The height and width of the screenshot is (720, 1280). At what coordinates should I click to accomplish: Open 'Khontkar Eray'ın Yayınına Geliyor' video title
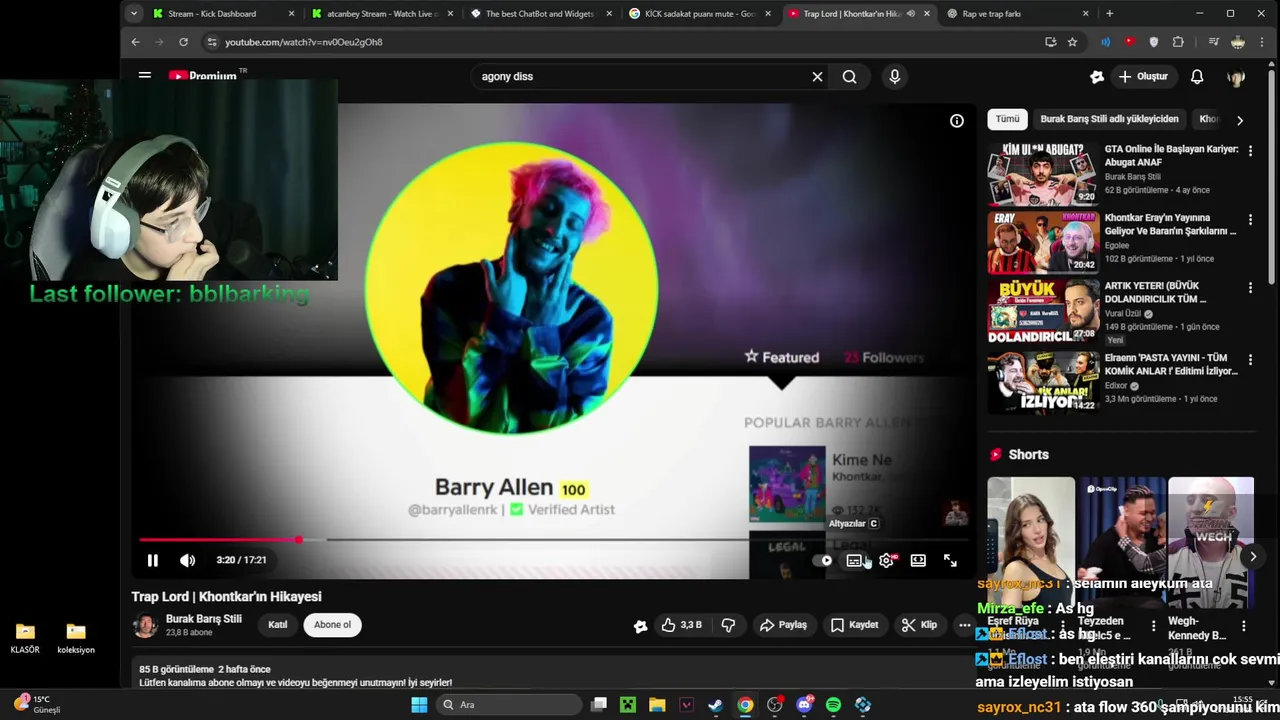click(x=1171, y=224)
